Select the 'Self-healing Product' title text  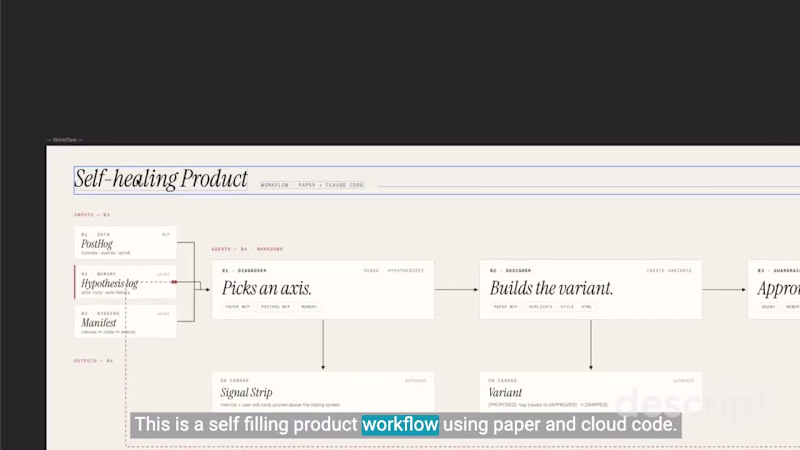click(161, 179)
